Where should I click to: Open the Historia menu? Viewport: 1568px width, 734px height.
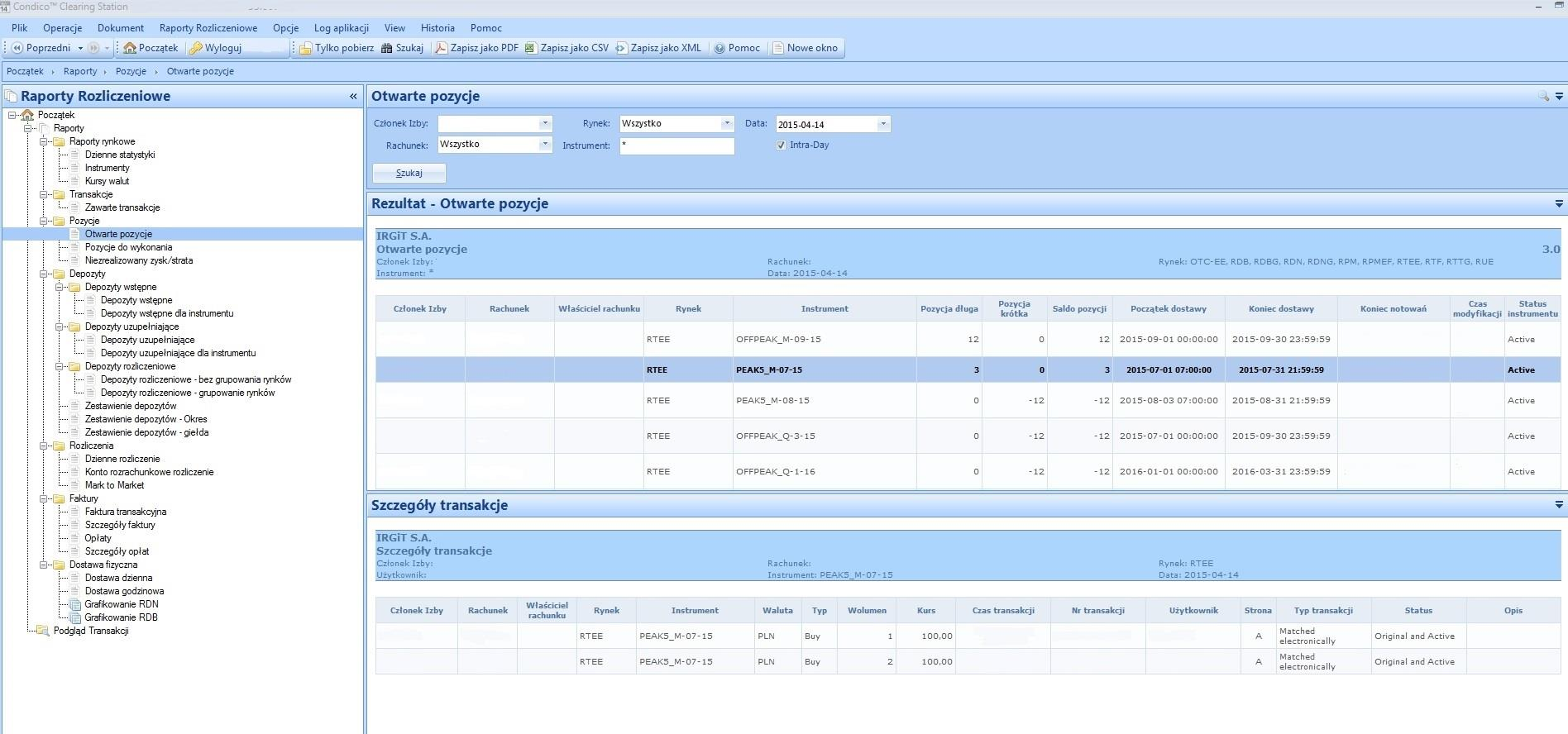coord(437,27)
